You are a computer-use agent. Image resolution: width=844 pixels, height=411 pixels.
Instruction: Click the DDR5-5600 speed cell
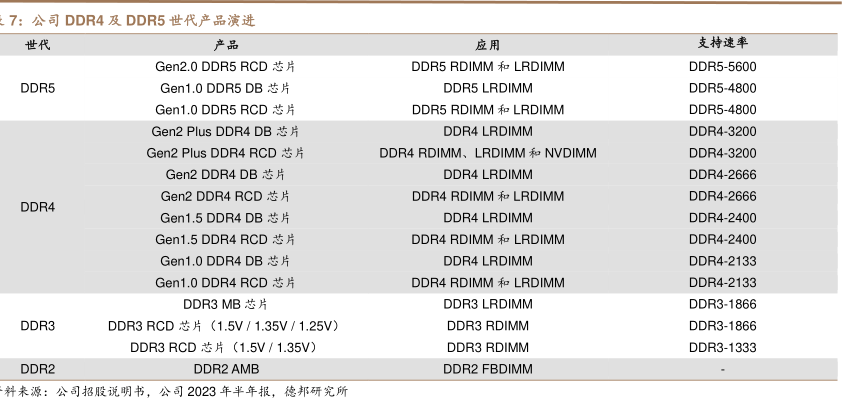[722, 67]
